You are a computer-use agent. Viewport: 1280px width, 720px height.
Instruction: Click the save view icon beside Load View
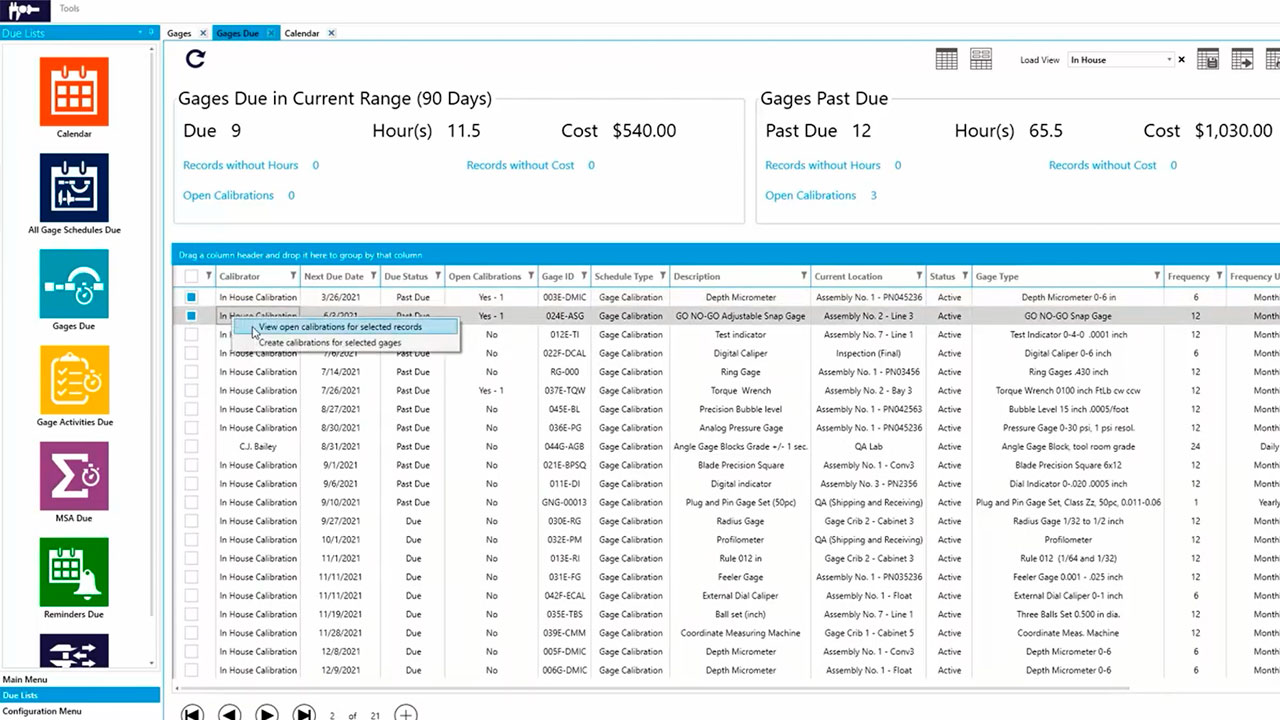point(1207,60)
